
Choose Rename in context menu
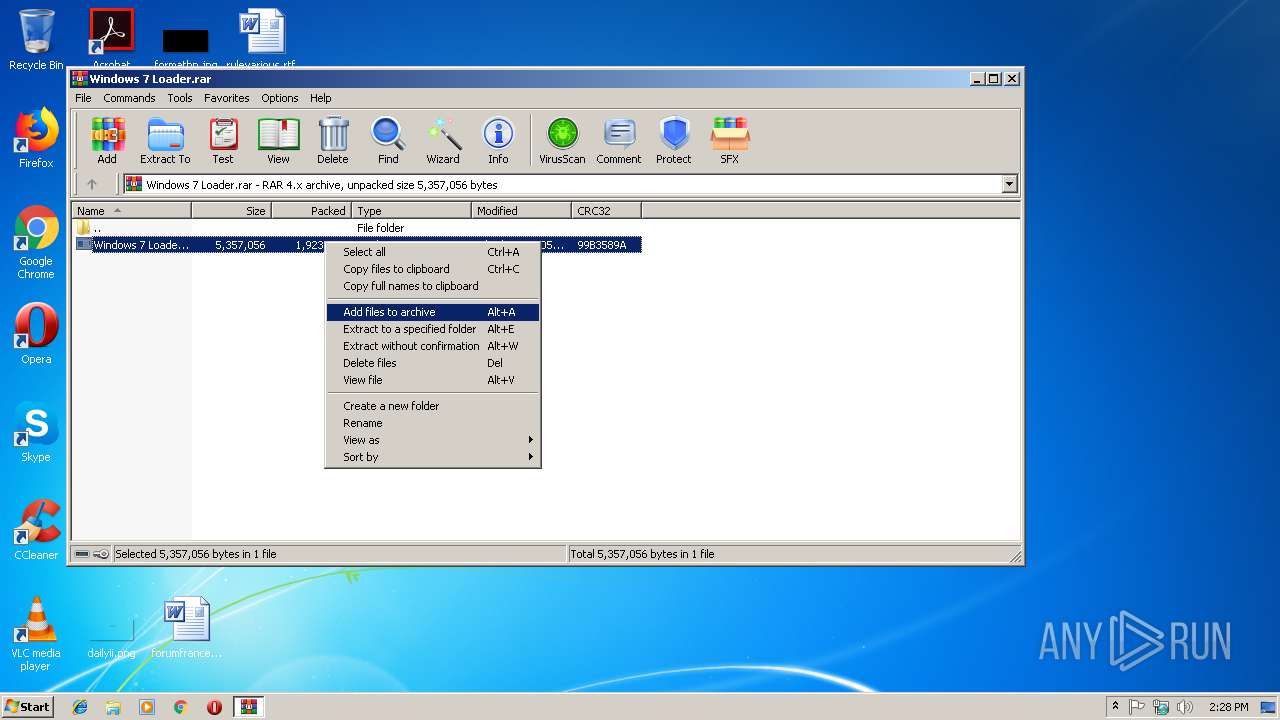(x=433, y=423)
